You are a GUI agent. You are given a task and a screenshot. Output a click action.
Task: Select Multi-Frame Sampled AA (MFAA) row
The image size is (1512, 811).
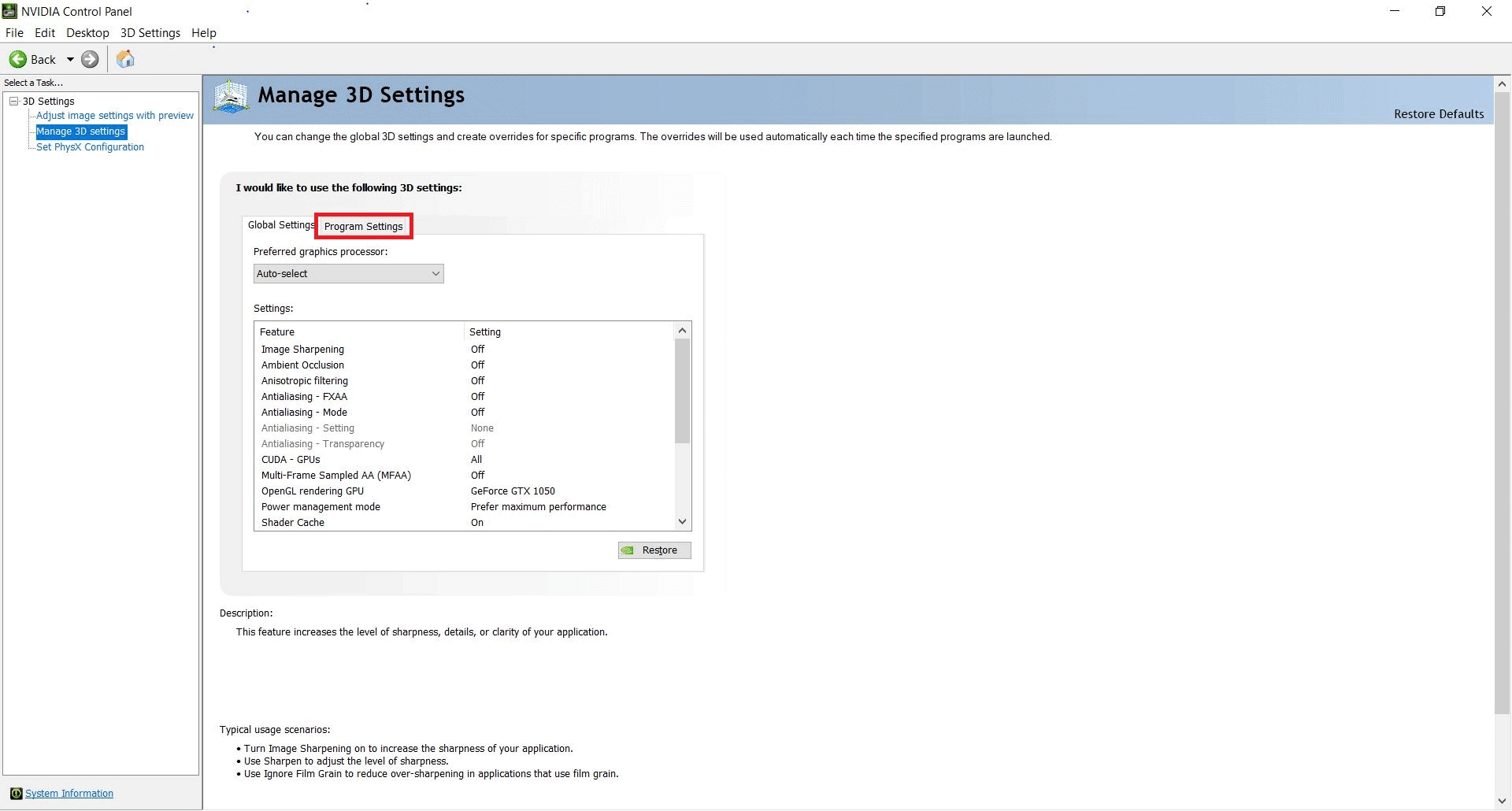click(465, 475)
